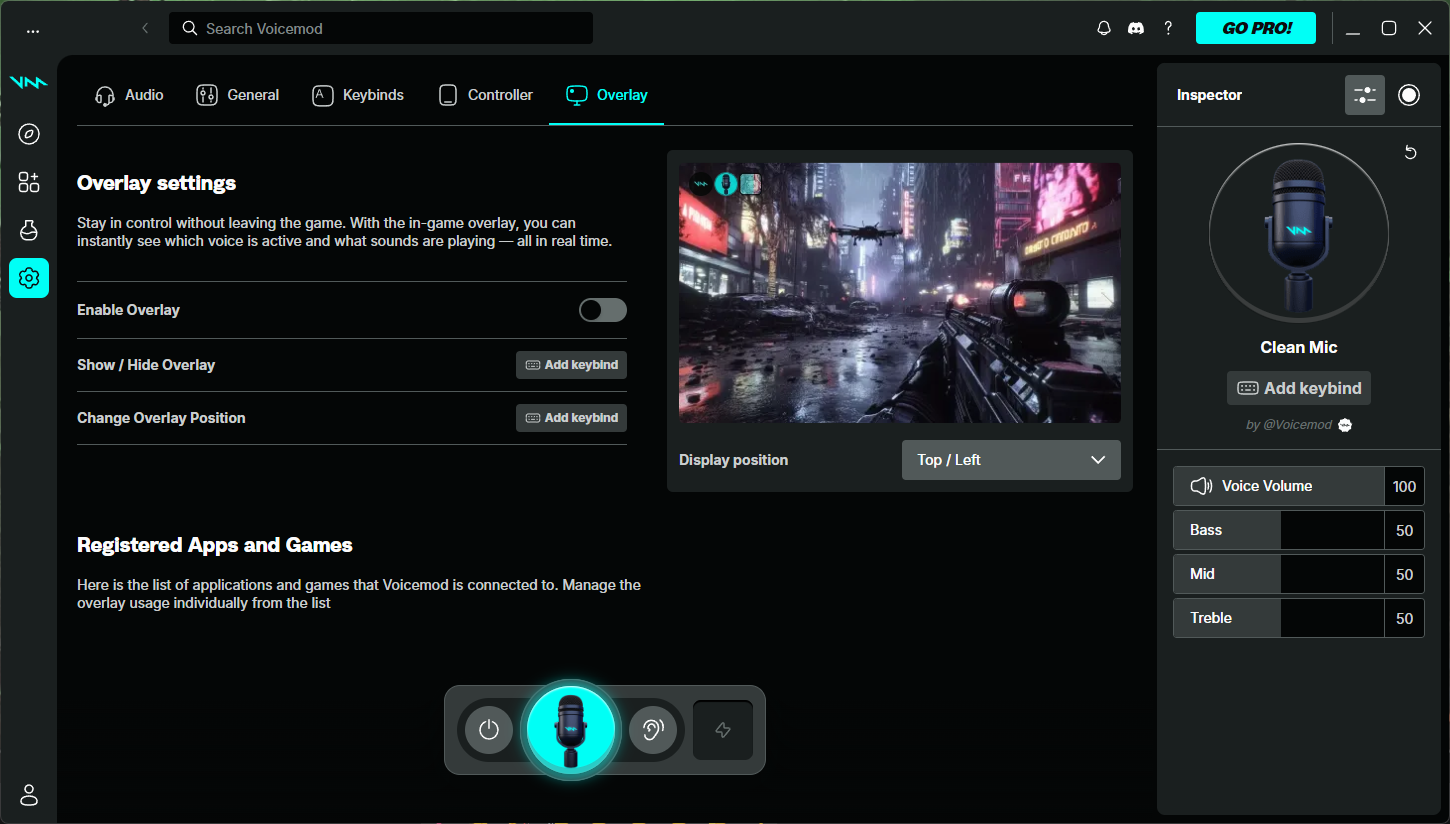
Task: Switch to the Audio tab
Action: (129, 95)
